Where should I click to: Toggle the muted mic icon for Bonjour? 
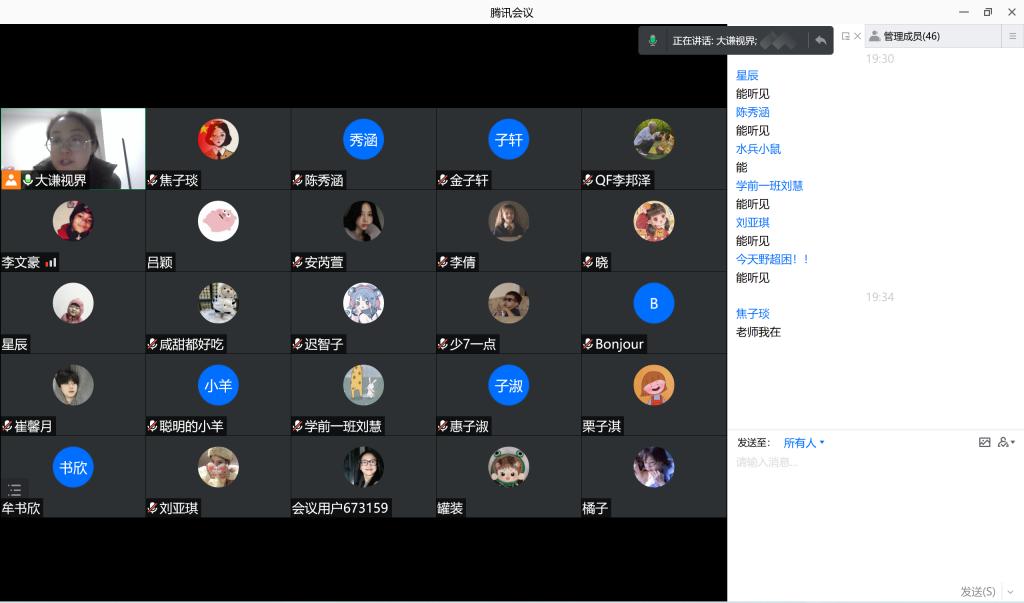tap(588, 344)
